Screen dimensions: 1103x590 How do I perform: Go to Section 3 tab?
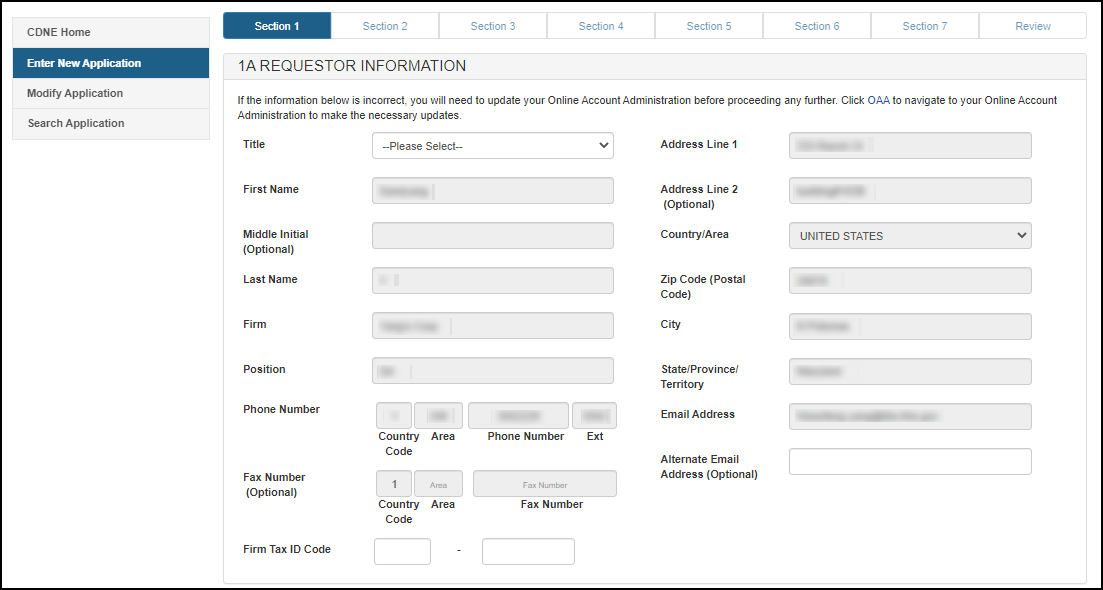(x=493, y=26)
